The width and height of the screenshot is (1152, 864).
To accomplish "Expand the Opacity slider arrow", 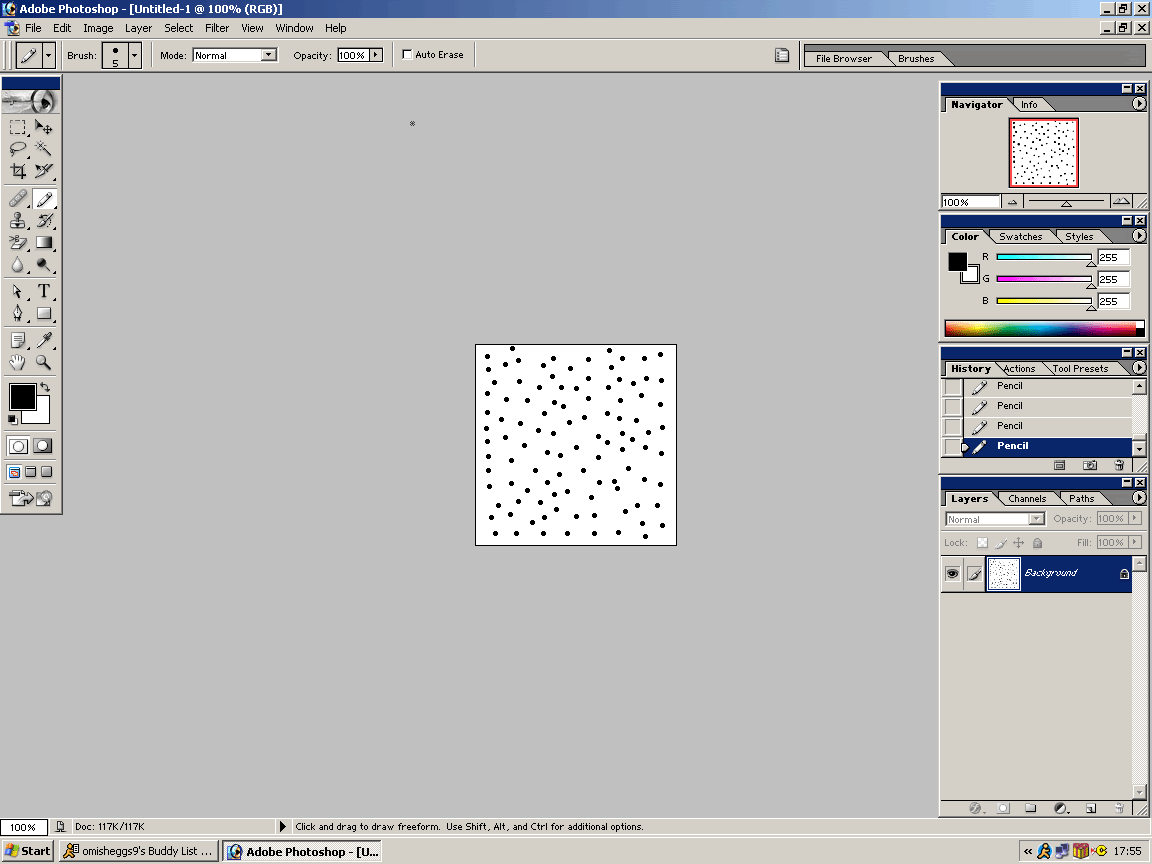I will pos(376,55).
